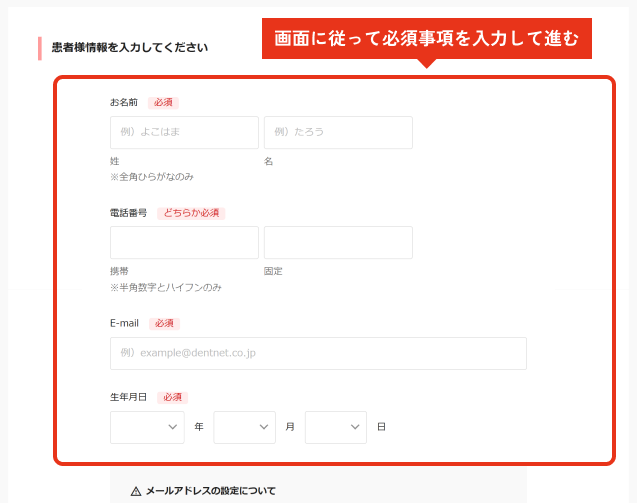Click the 生年月日 field label
This screenshot has width=637, height=503.
(129, 397)
